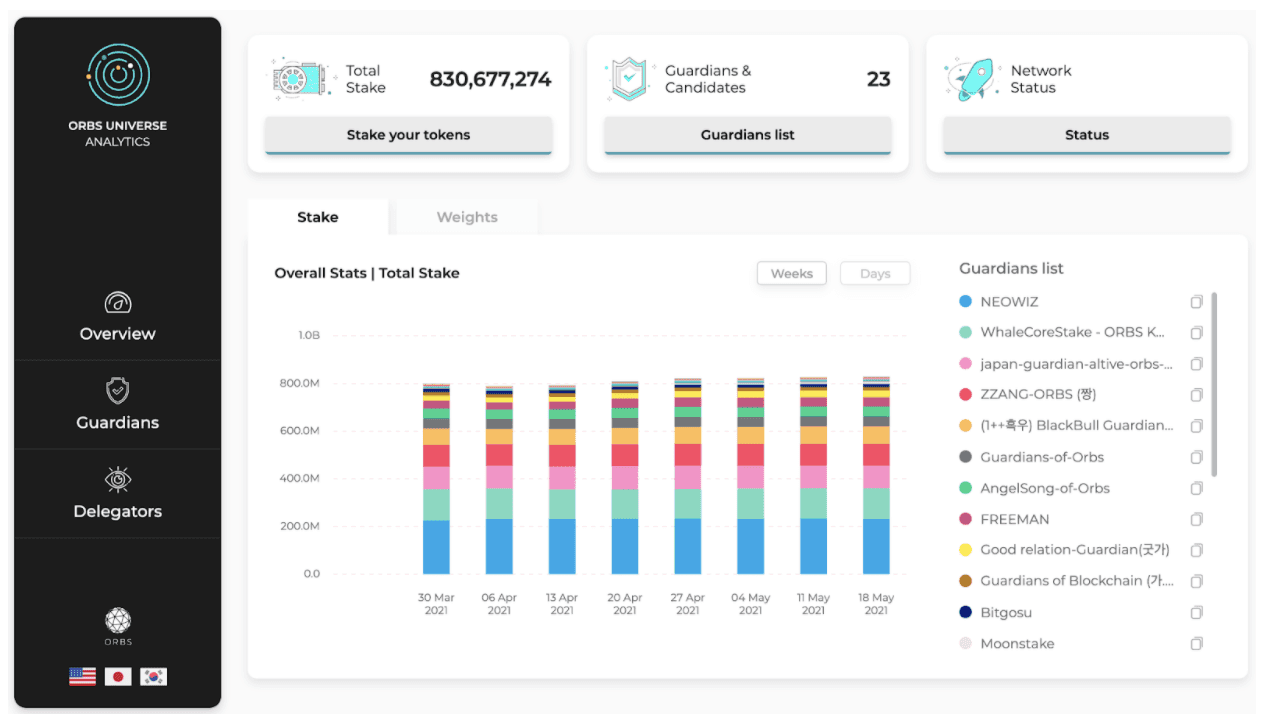The height and width of the screenshot is (722, 1264).
Task: Click the 11 May 2021 stacked bar
Action: point(814,475)
